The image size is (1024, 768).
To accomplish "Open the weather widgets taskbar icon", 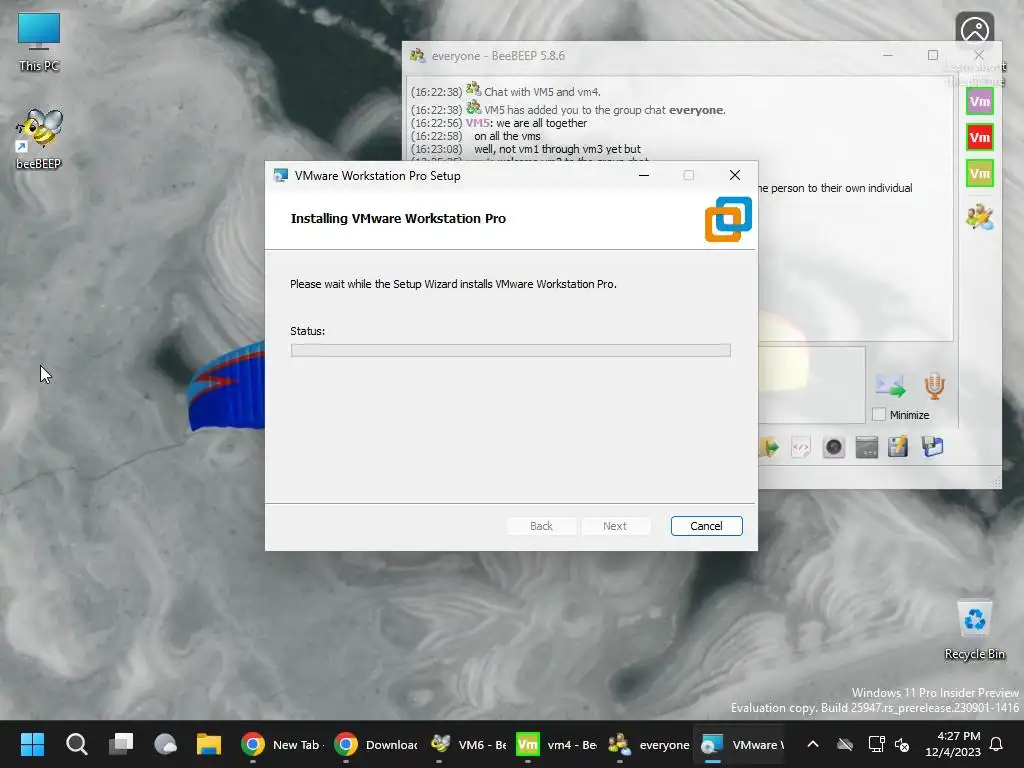I will click(165, 744).
